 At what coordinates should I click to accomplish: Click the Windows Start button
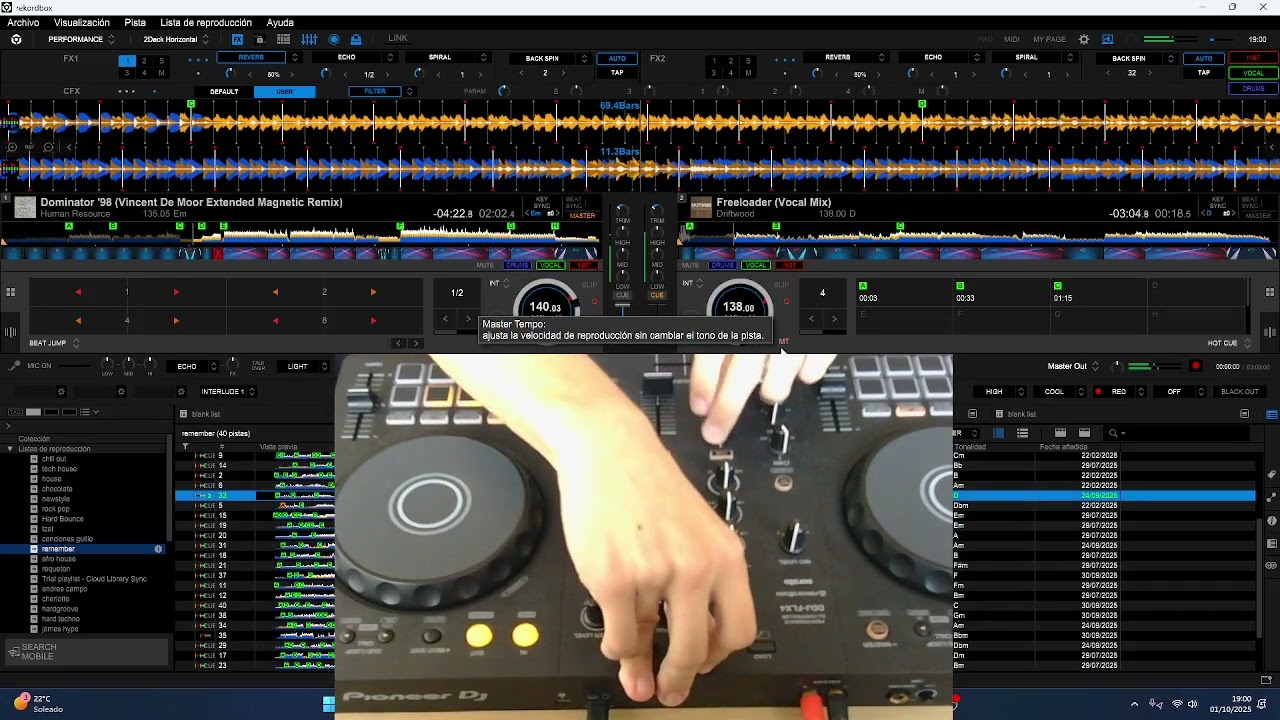[328, 704]
